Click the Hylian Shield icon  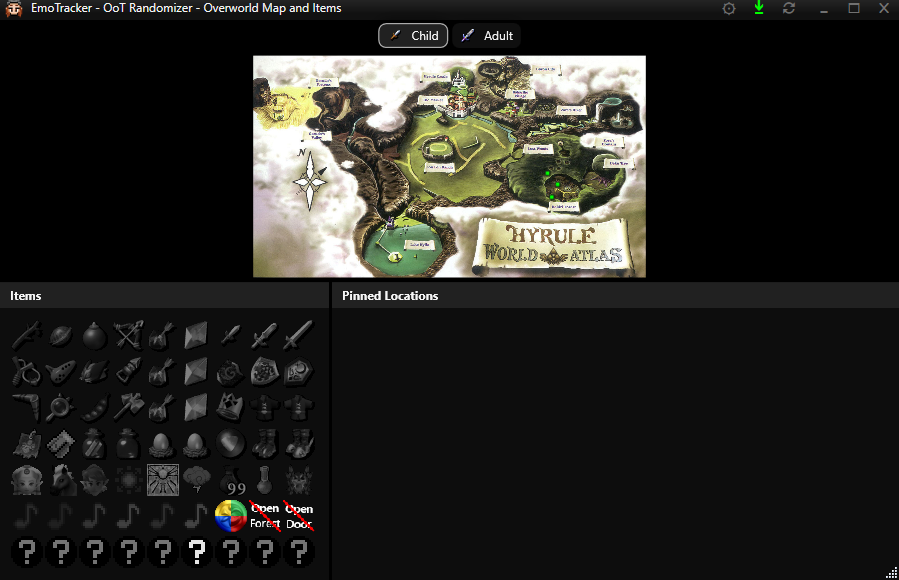264,372
